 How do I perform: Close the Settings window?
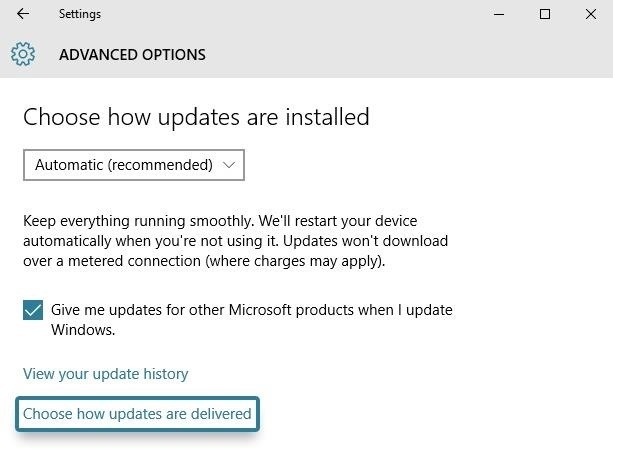pyautogui.click(x=591, y=14)
